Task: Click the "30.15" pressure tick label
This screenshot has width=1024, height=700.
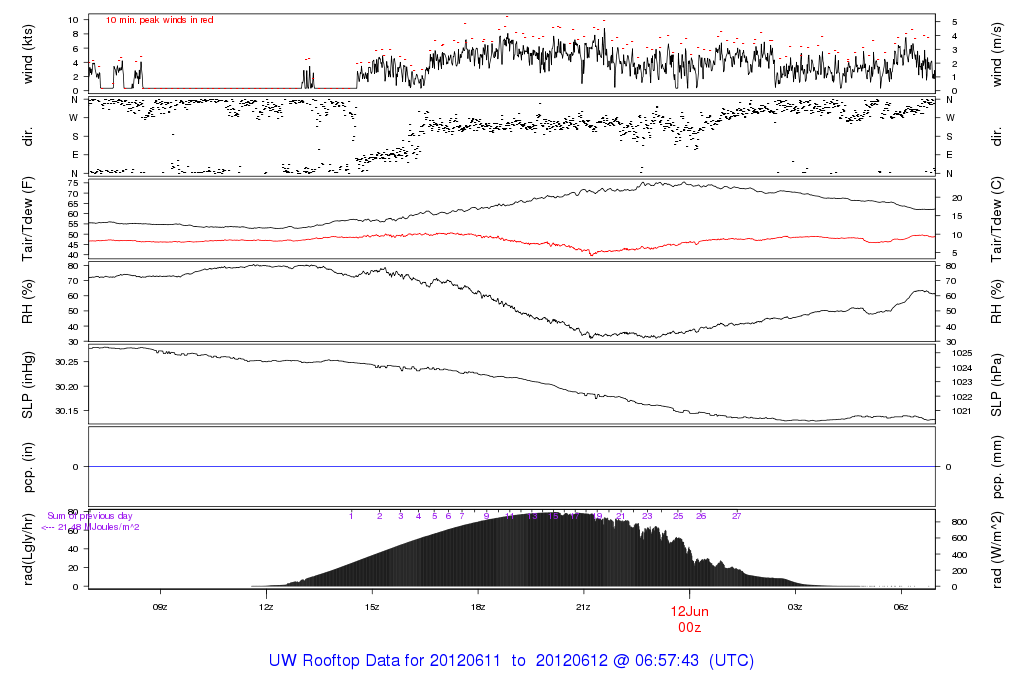Action: tap(67, 411)
